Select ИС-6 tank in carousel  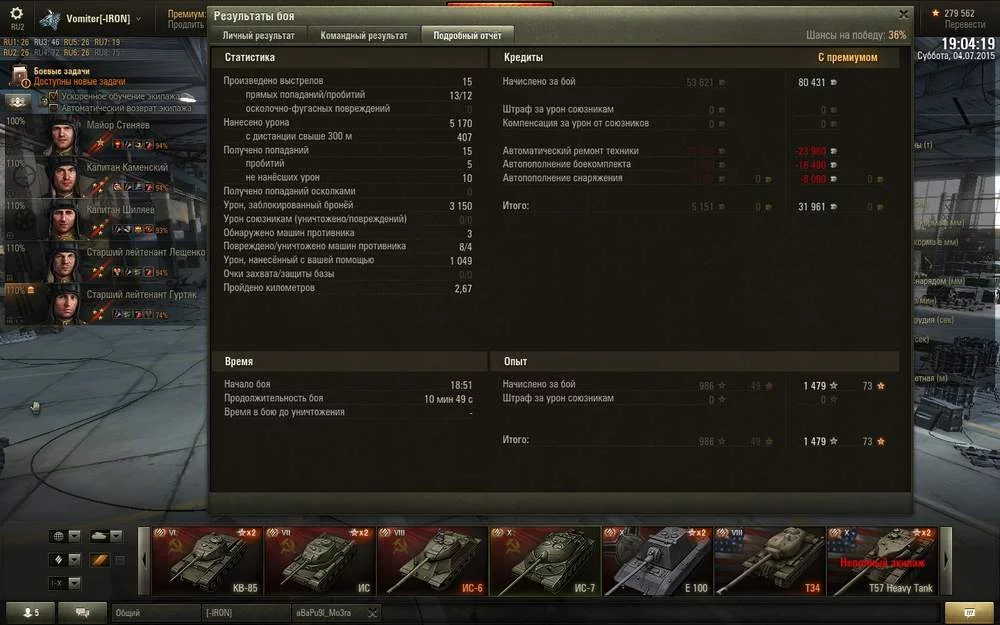point(432,561)
